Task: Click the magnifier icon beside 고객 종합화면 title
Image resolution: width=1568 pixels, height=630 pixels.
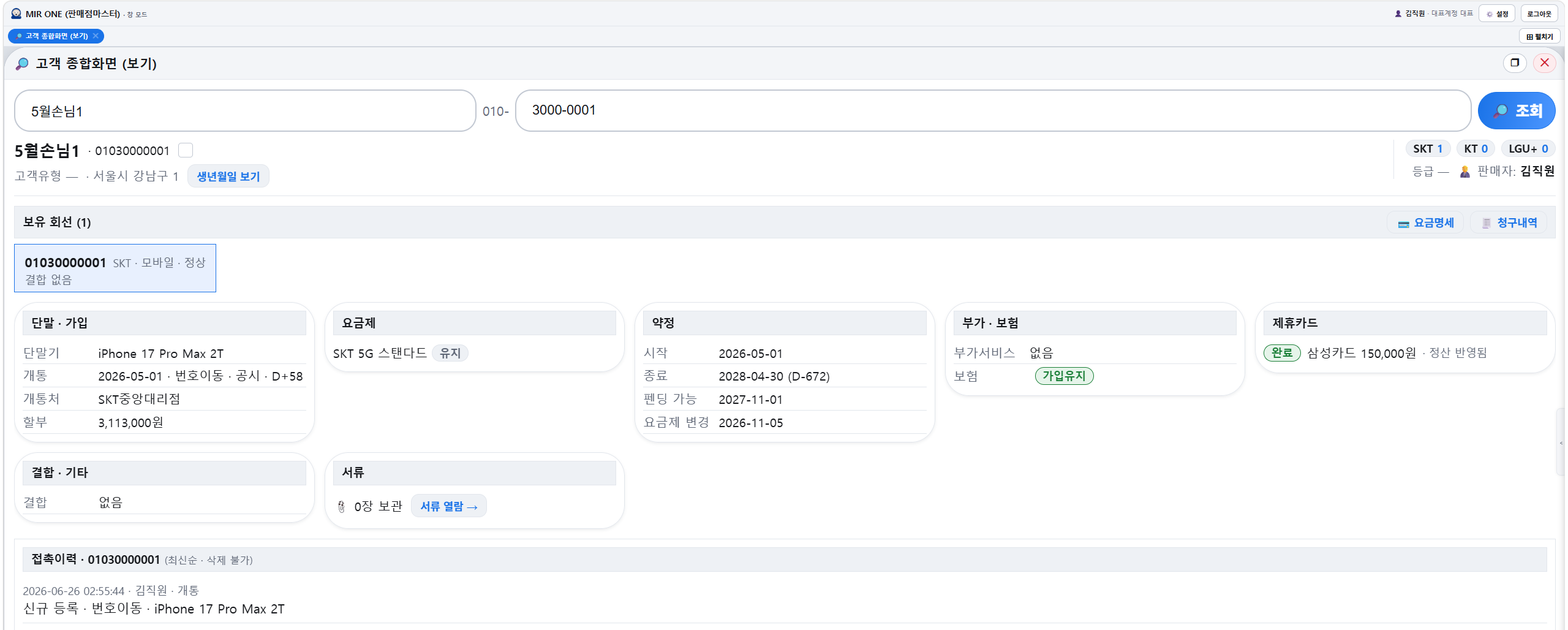Action: pyautogui.click(x=22, y=64)
